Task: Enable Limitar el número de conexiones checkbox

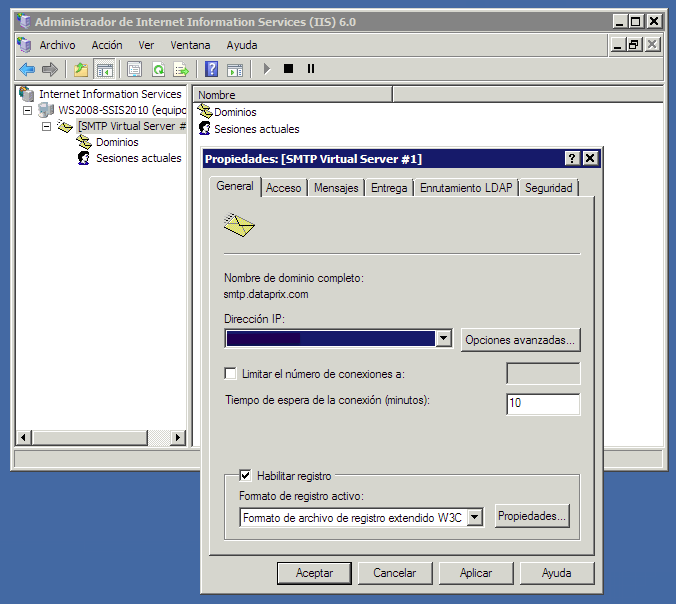Action: pos(231,373)
